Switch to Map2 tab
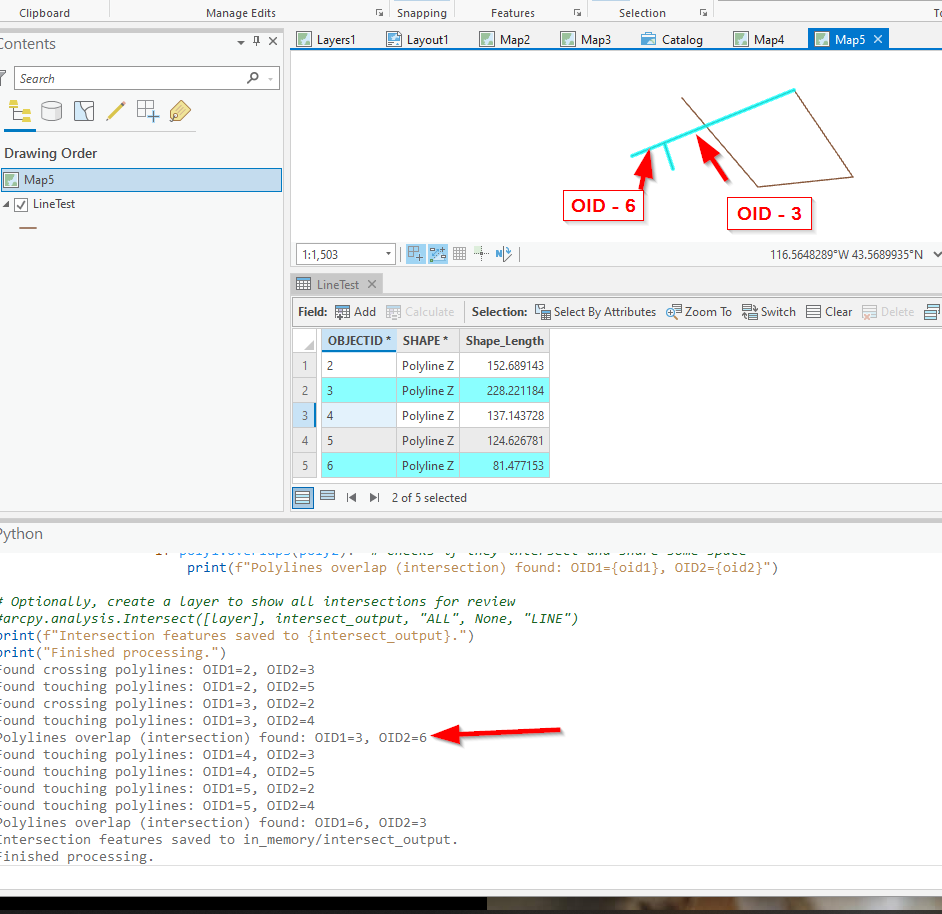 tap(505, 40)
